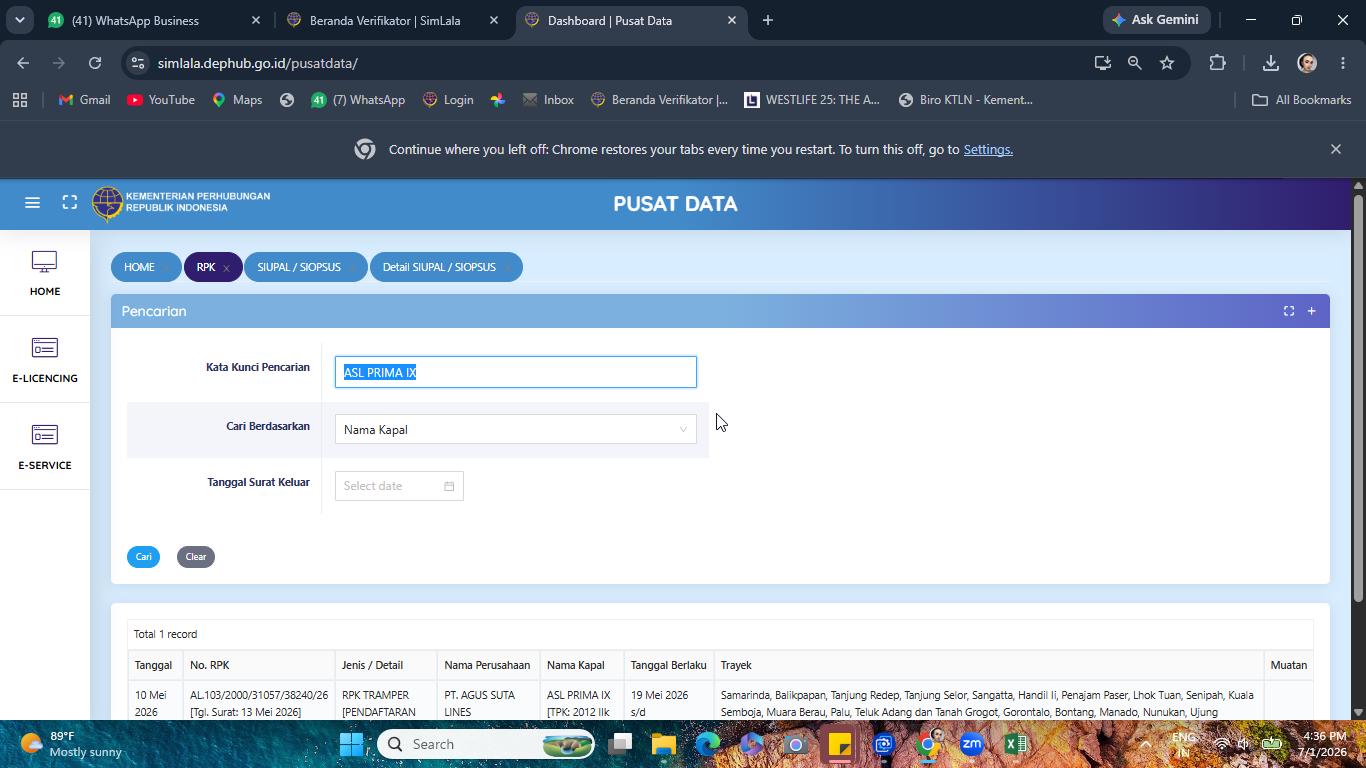
Task: Select the RPK page tab
Action: point(206,267)
